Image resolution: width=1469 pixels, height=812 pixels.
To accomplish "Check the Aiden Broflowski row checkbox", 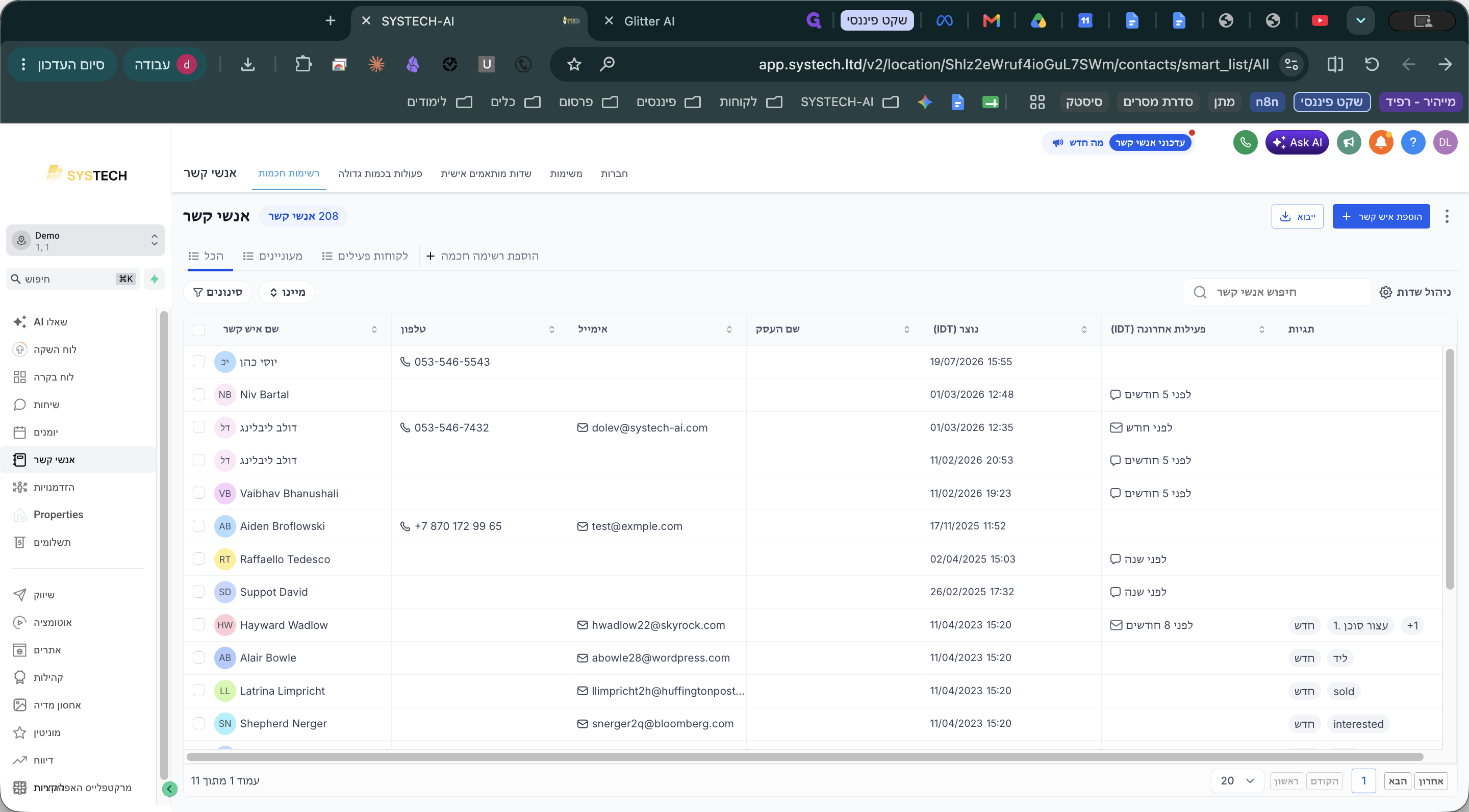I will [198, 526].
